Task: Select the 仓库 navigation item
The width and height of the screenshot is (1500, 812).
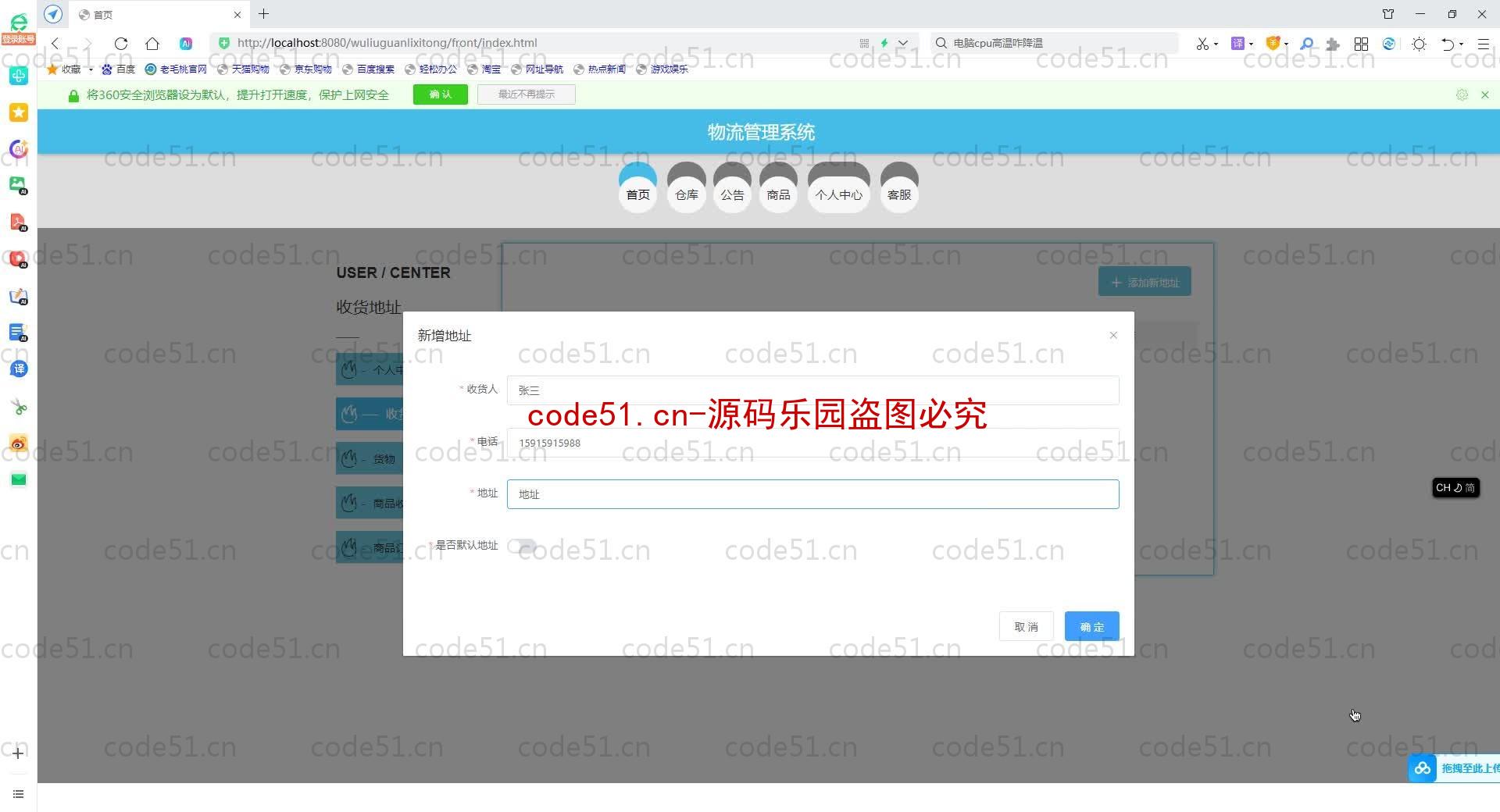Action: tap(687, 187)
